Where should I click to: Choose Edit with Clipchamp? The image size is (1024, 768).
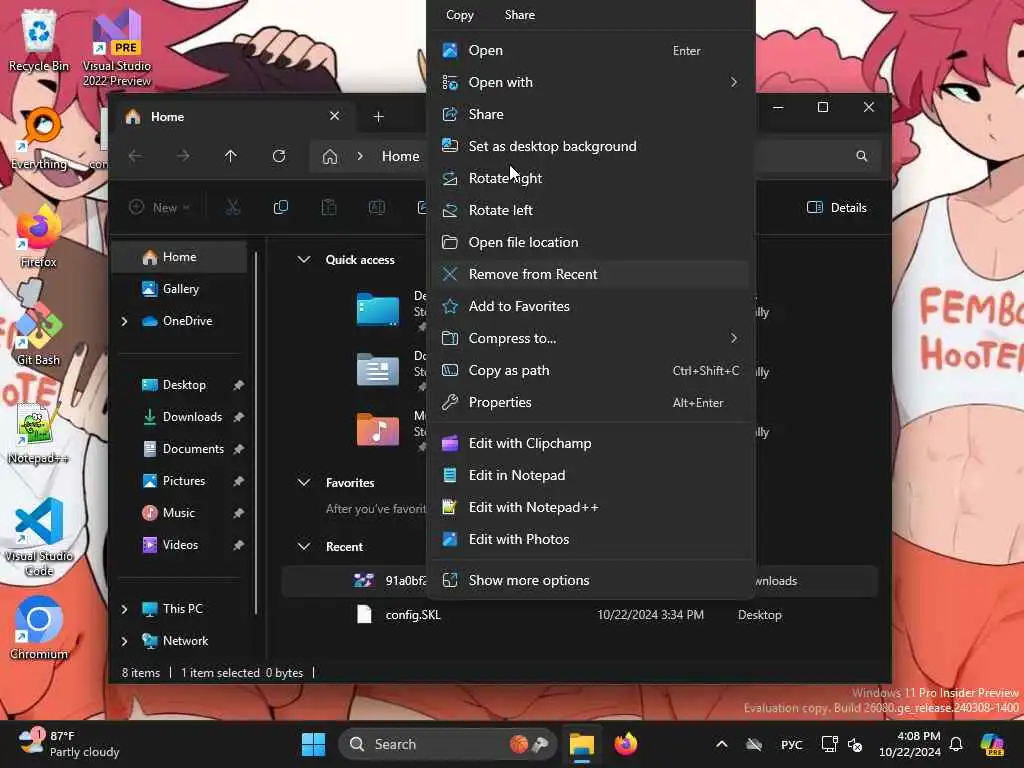(590, 443)
